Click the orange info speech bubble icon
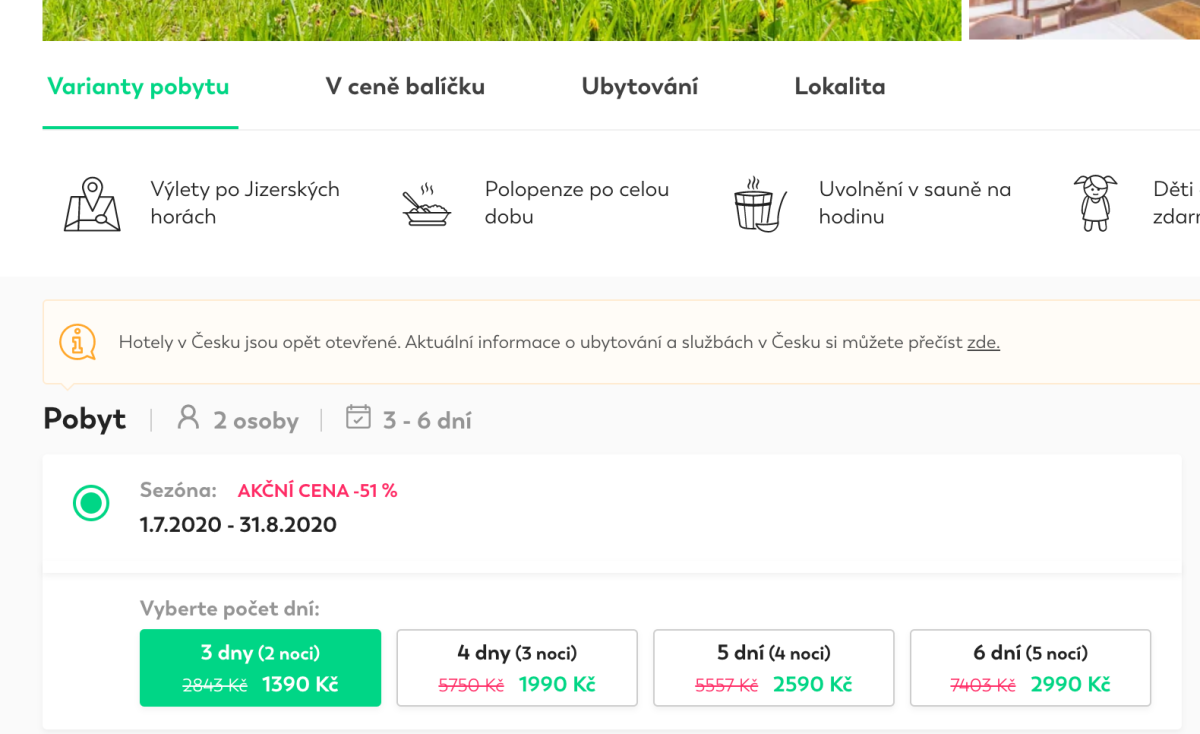This screenshot has width=1200, height=734. tap(77, 342)
